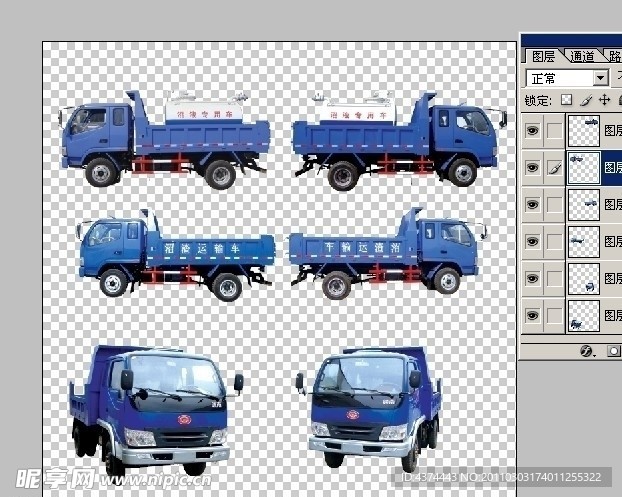Open the partially visible 路径 tab
The image size is (622, 497).
(x=614, y=56)
